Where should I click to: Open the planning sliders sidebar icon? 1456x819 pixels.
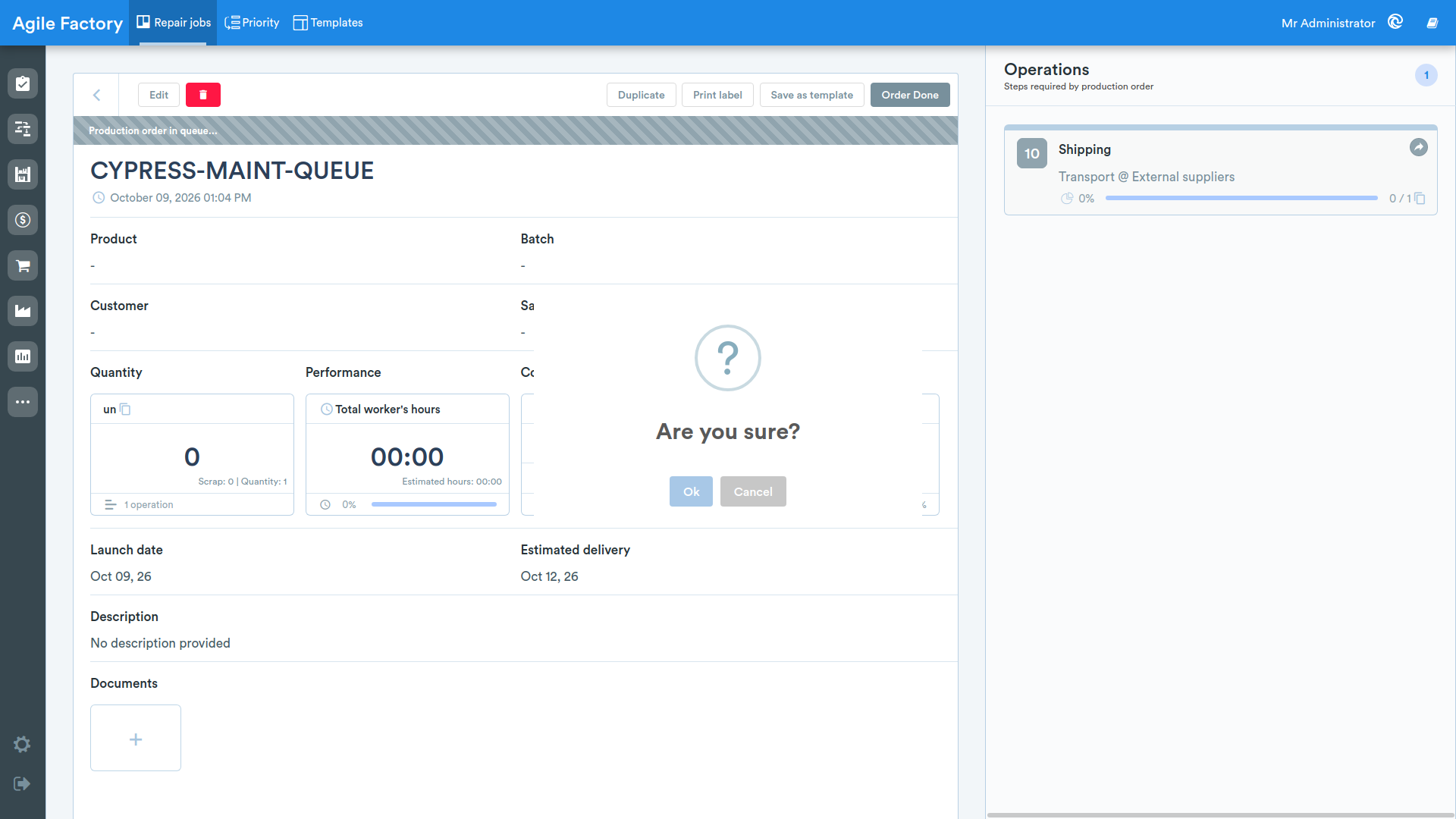click(23, 129)
